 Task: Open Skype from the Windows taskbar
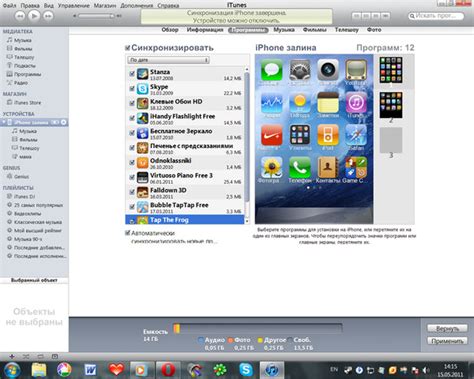coord(246,370)
